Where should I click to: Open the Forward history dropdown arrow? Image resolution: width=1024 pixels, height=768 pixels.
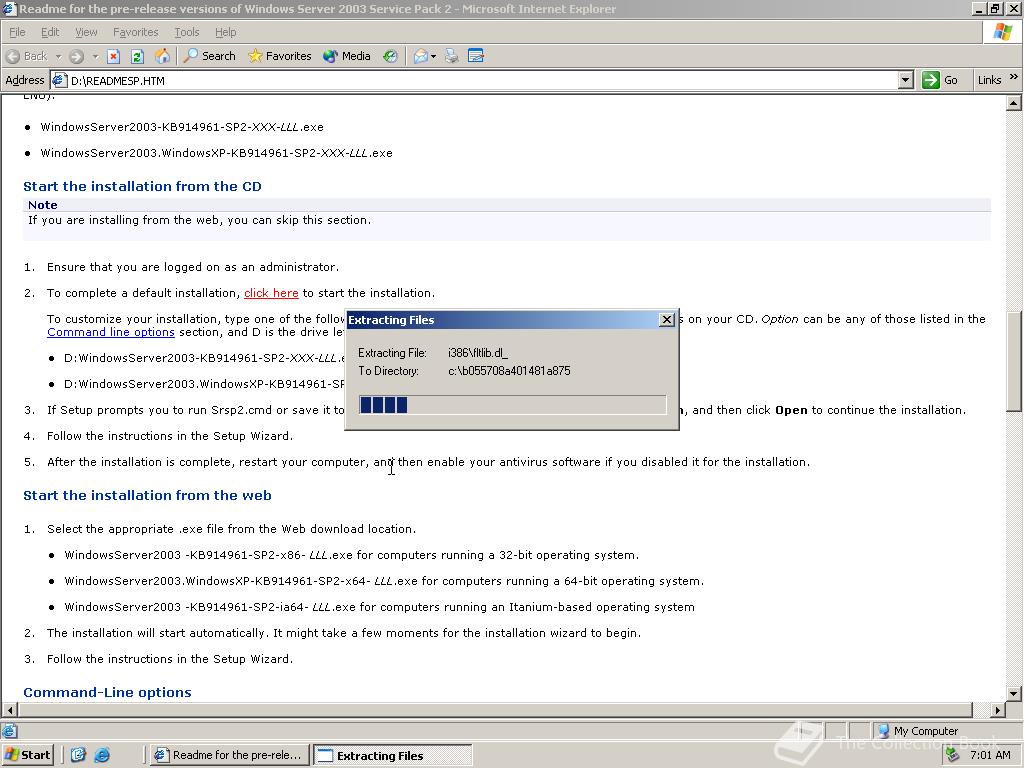pos(95,56)
